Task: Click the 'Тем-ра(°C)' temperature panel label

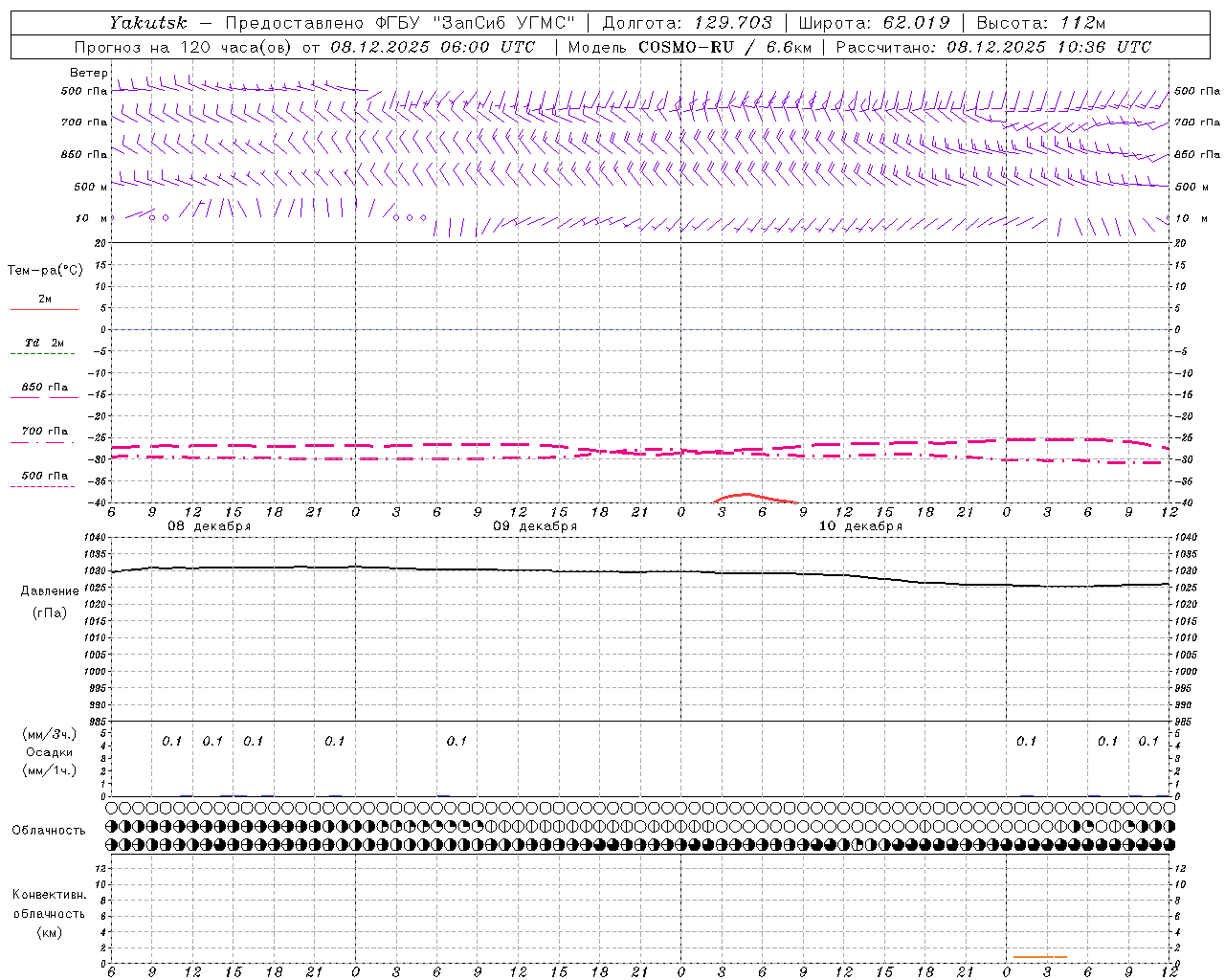Action: pos(45,271)
